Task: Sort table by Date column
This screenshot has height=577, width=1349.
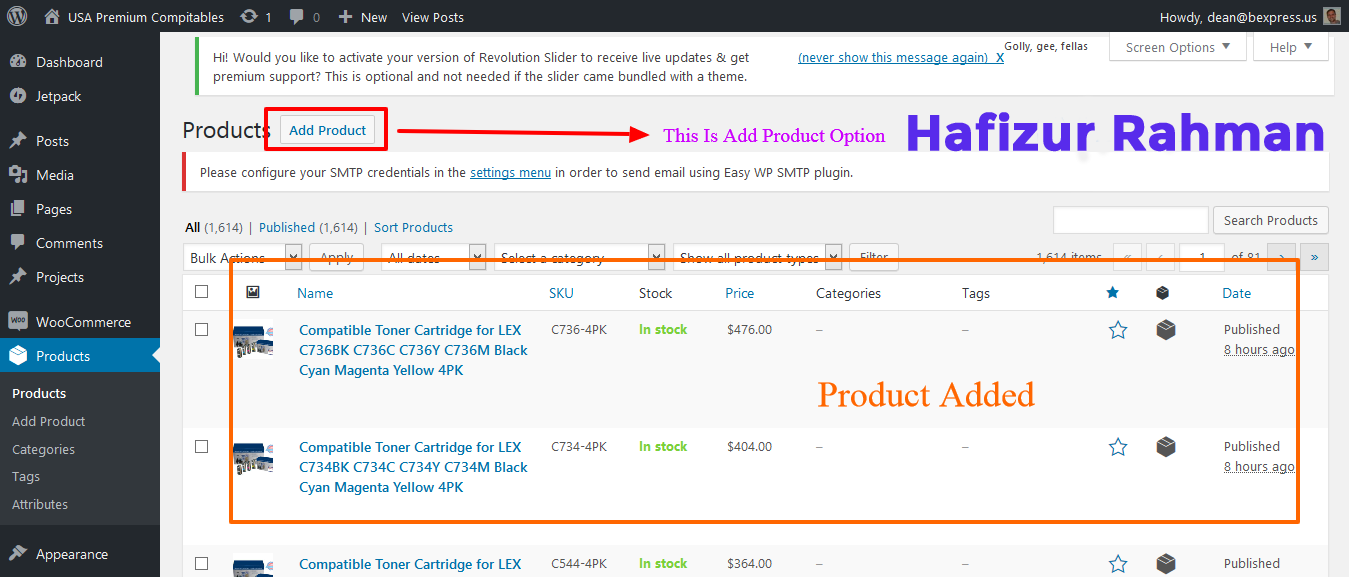Action: click(1236, 293)
